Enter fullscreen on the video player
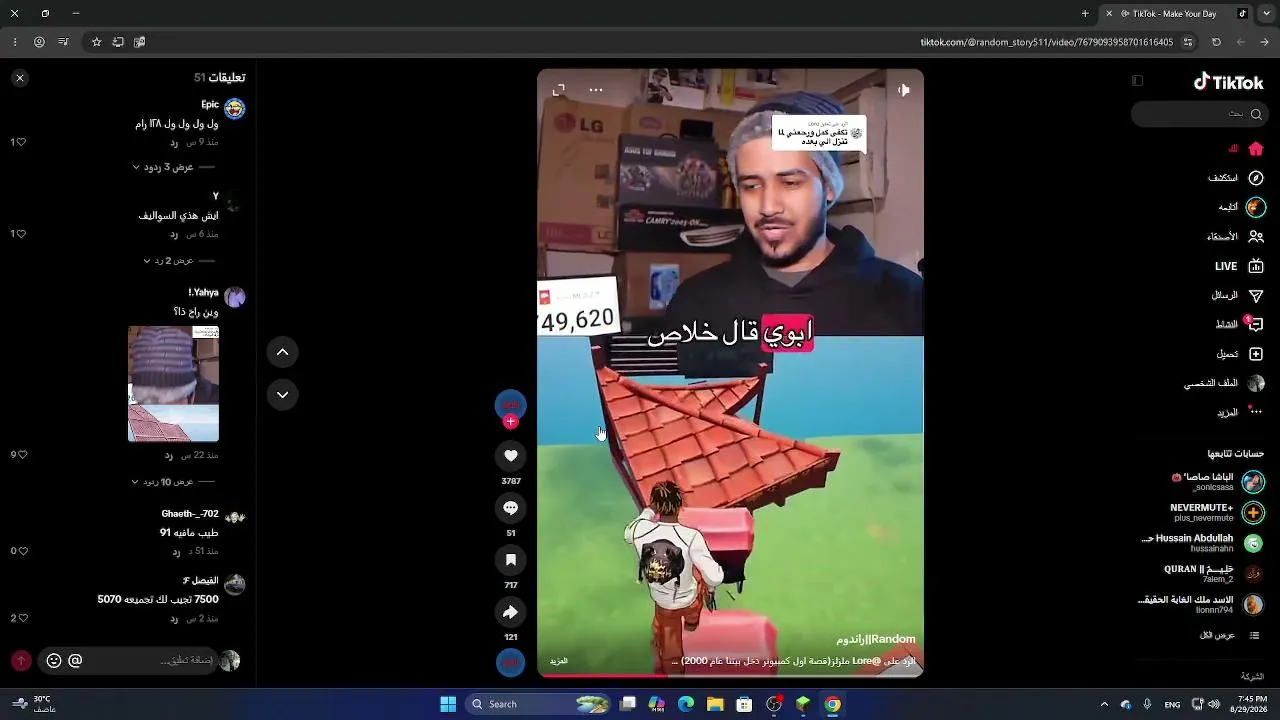This screenshot has width=1280, height=720. pos(559,90)
